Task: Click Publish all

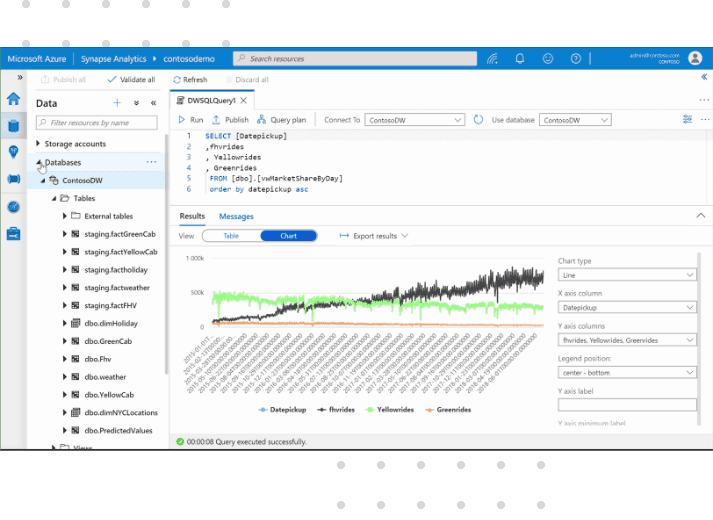Action: point(63,80)
